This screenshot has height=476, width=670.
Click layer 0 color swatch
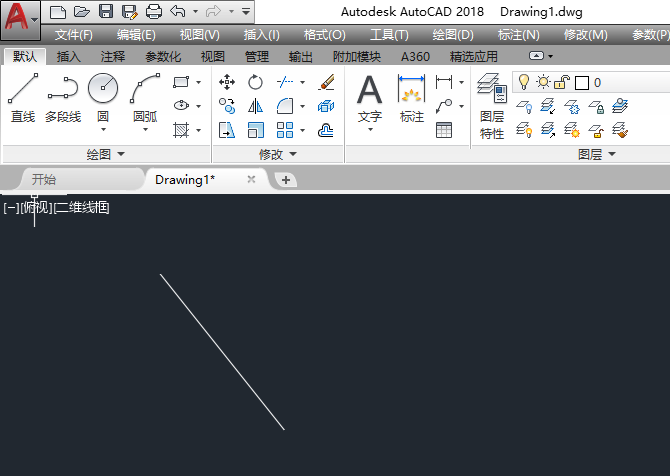click(582, 83)
